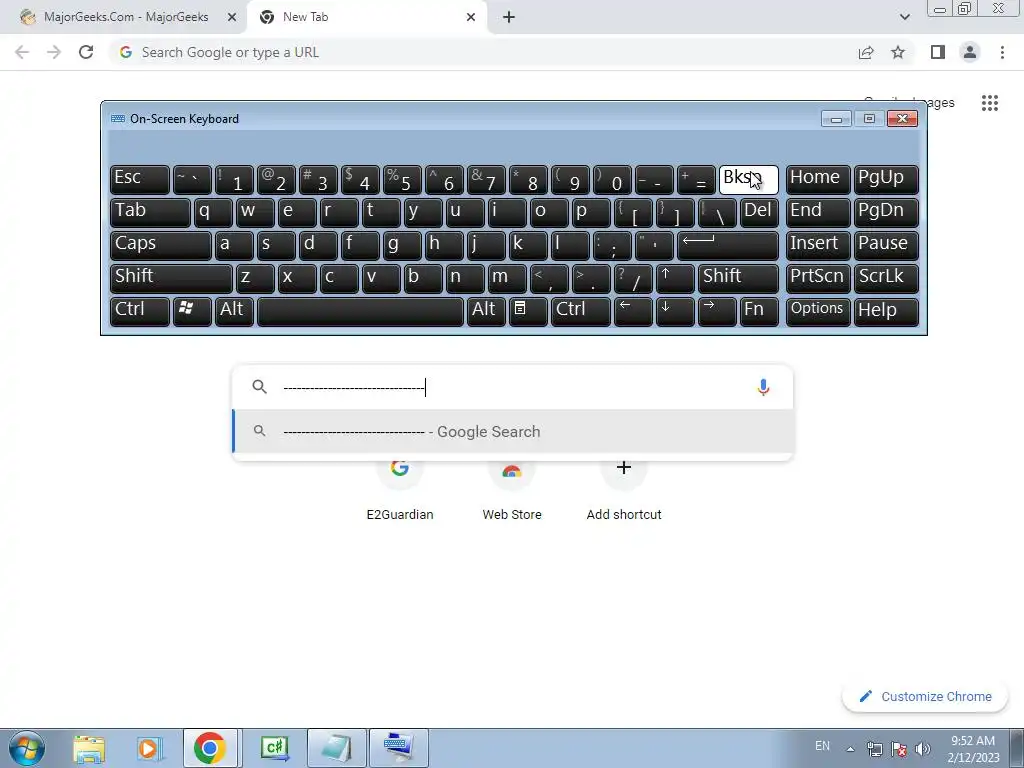Screen dimensions: 1024x768
Task: Click the letter g key
Action: pos(402,245)
